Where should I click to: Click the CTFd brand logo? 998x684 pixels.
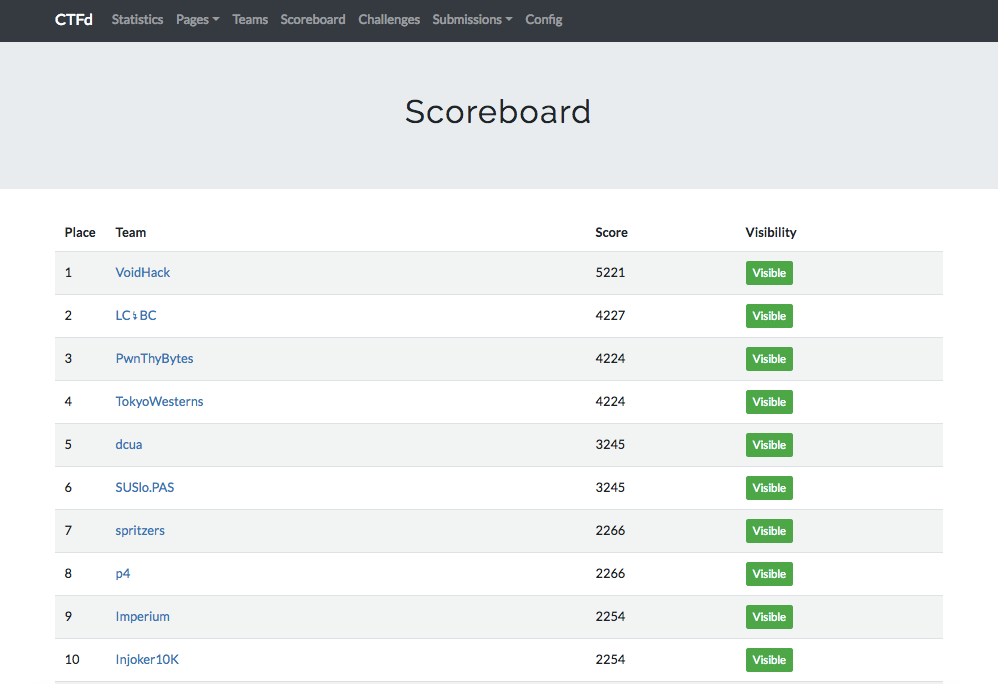pyautogui.click(x=74, y=19)
